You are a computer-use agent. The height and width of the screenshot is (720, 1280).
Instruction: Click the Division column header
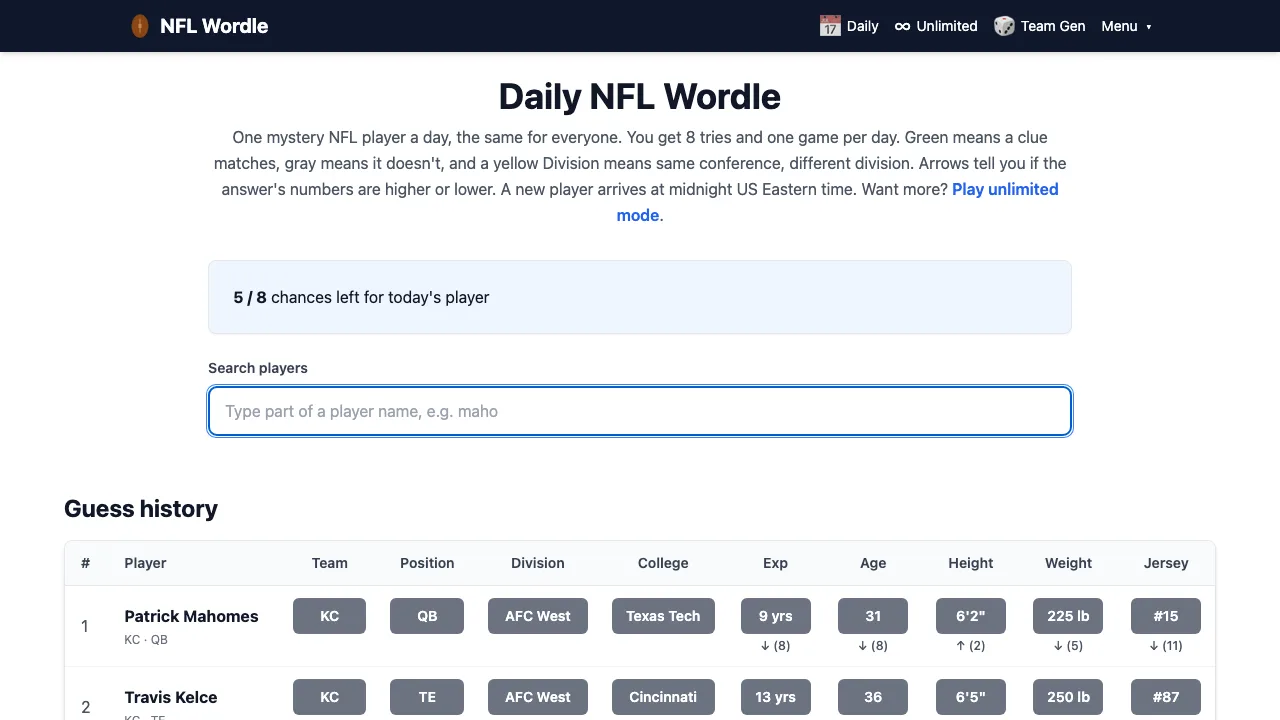[538, 563]
